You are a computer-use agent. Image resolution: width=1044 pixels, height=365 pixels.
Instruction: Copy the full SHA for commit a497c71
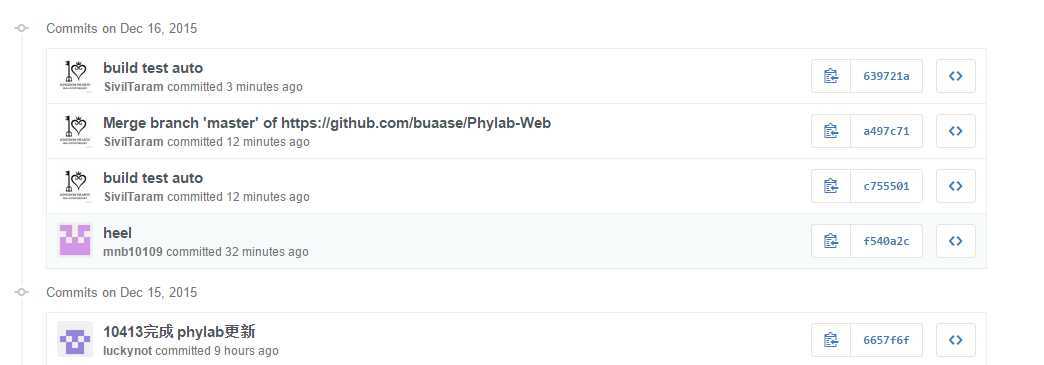pos(831,131)
